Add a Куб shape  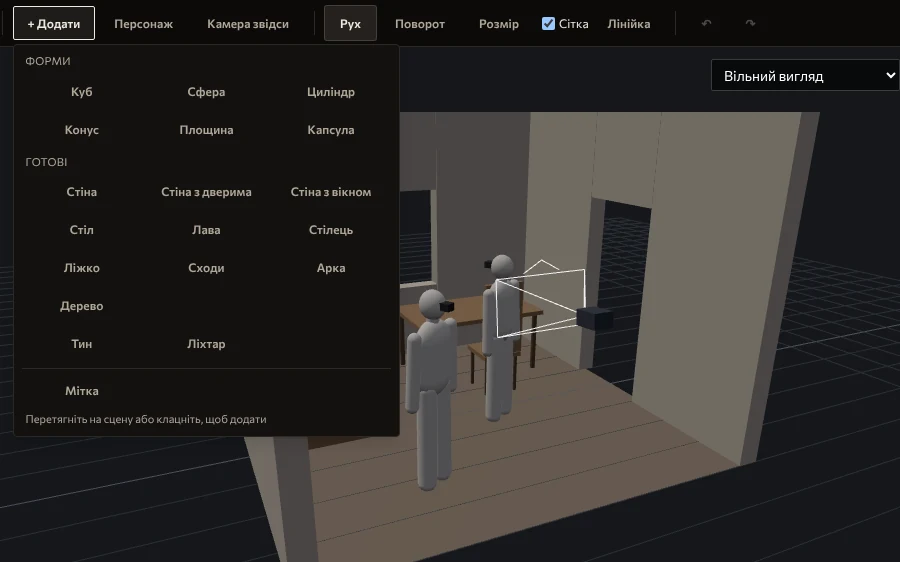82,92
